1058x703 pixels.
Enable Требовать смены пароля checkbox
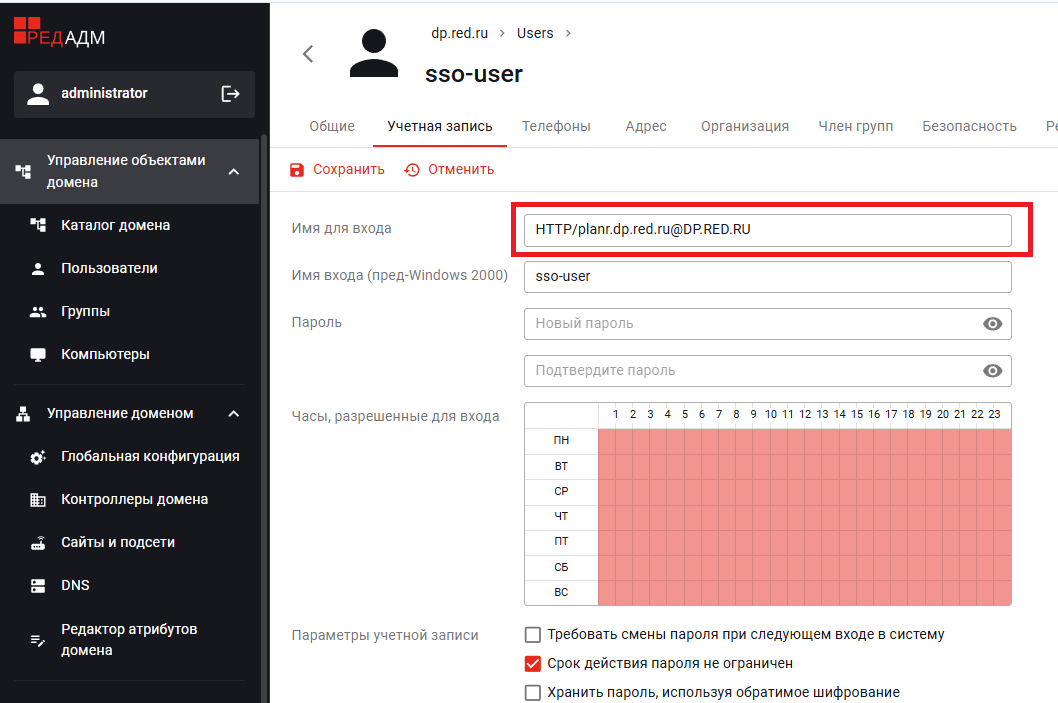533,635
